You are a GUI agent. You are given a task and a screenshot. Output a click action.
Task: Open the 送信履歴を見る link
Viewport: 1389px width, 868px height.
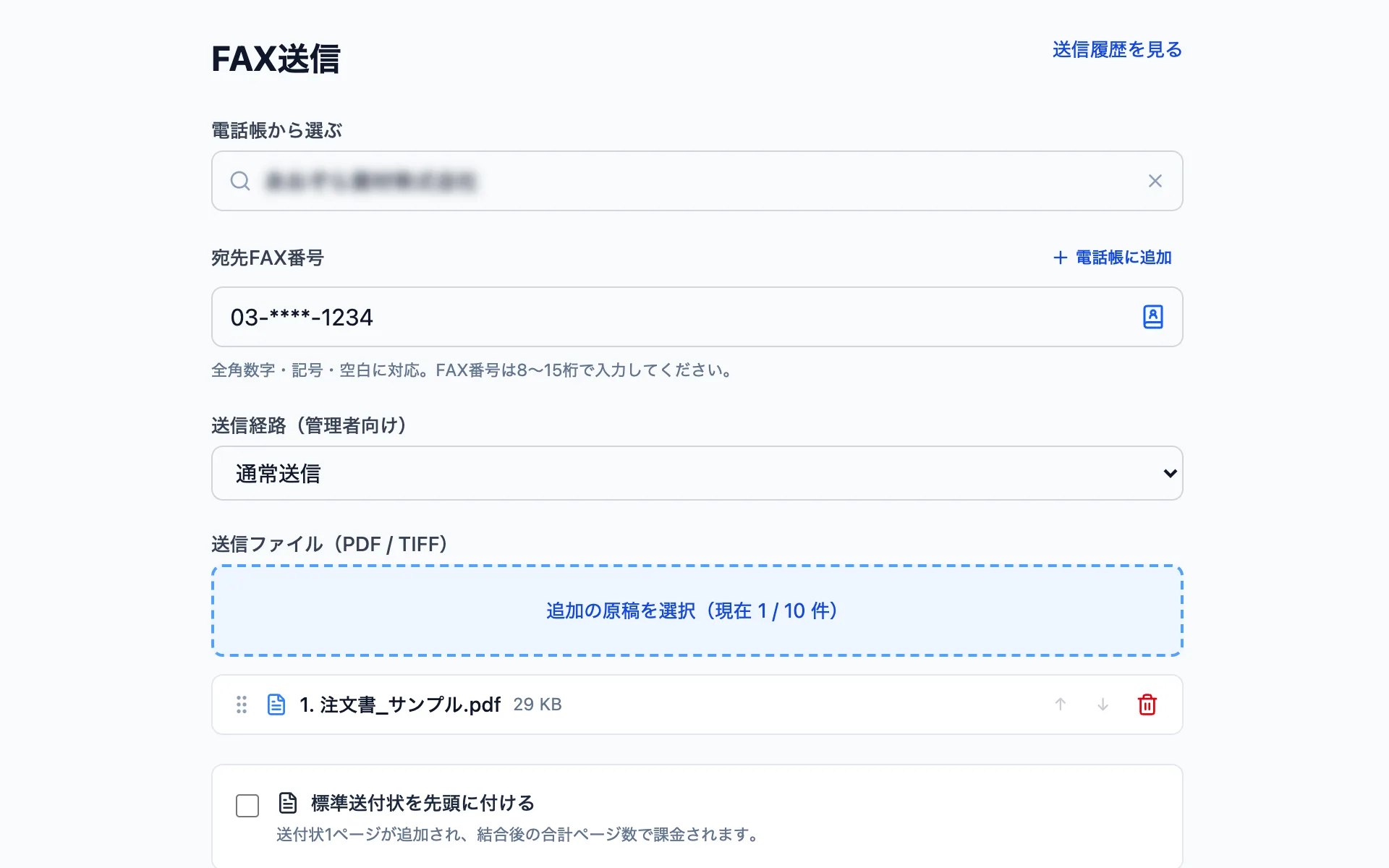coord(1117,50)
